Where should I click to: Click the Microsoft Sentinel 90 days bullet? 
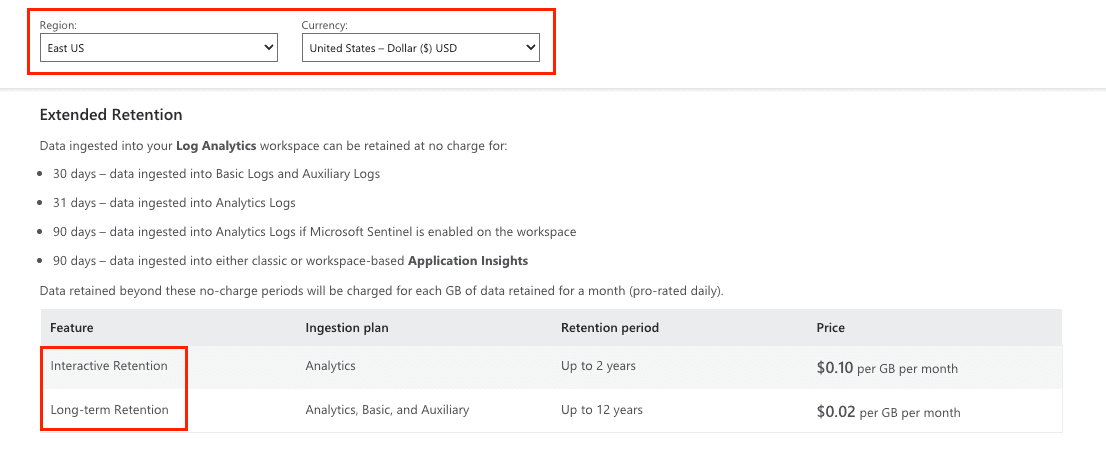coord(314,232)
